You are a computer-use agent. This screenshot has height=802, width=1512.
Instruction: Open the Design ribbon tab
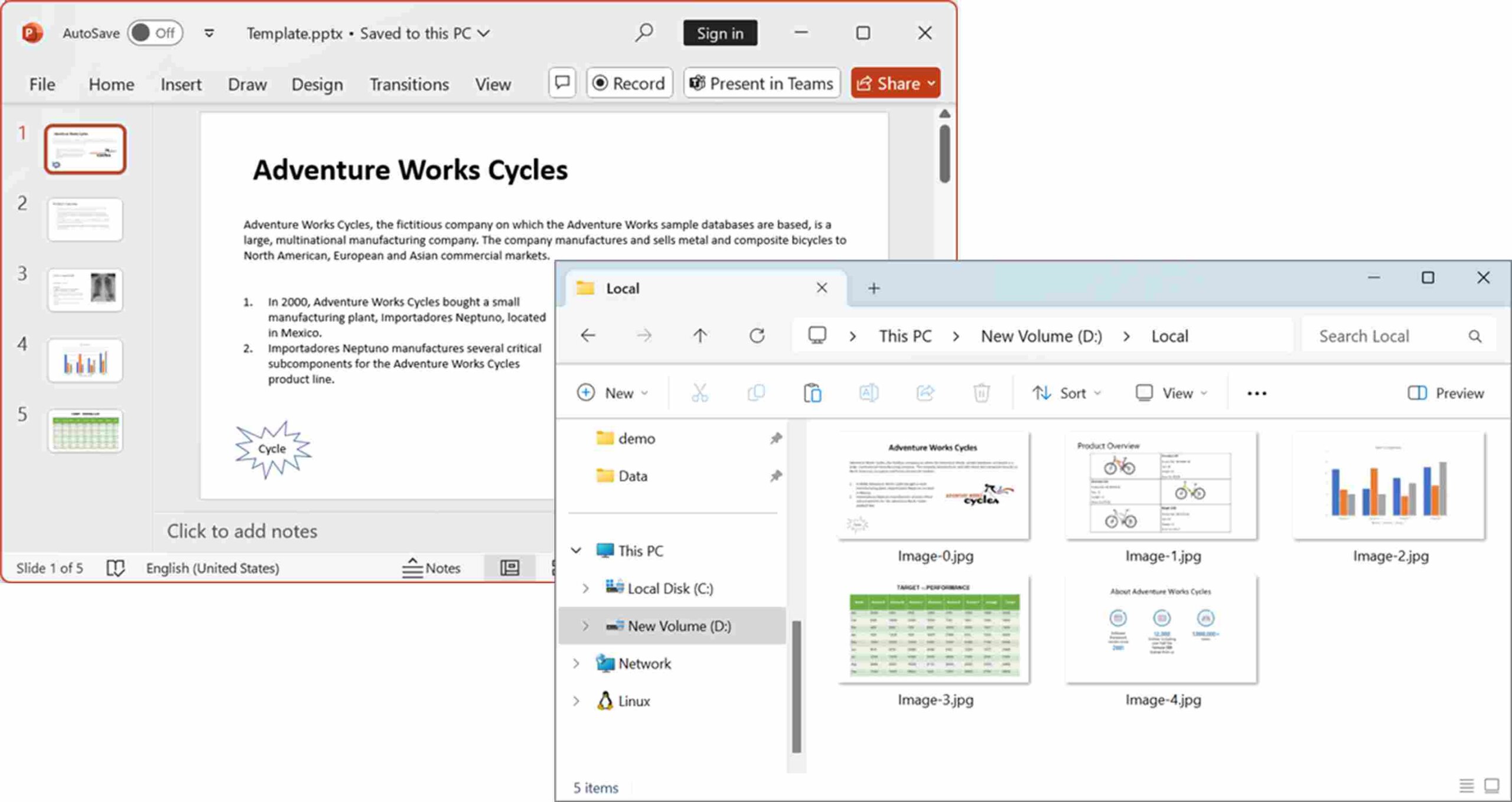[317, 84]
